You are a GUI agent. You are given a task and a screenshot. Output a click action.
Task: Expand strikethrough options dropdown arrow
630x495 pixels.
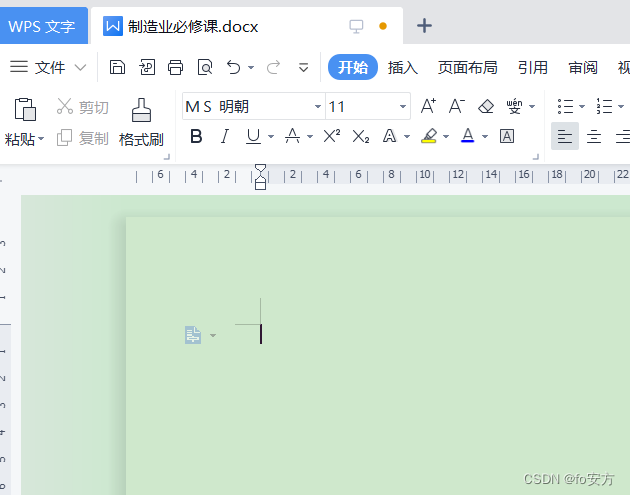pos(310,137)
